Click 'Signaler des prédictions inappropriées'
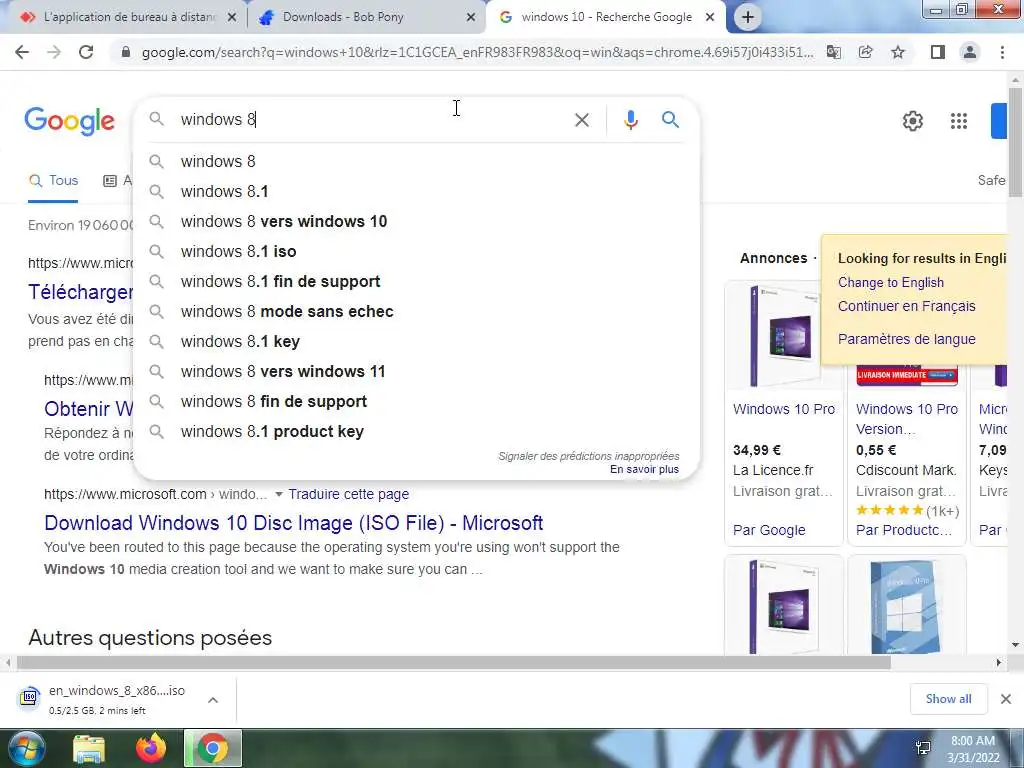Screen dimensions: 1024x768 (x=588, y=456)
